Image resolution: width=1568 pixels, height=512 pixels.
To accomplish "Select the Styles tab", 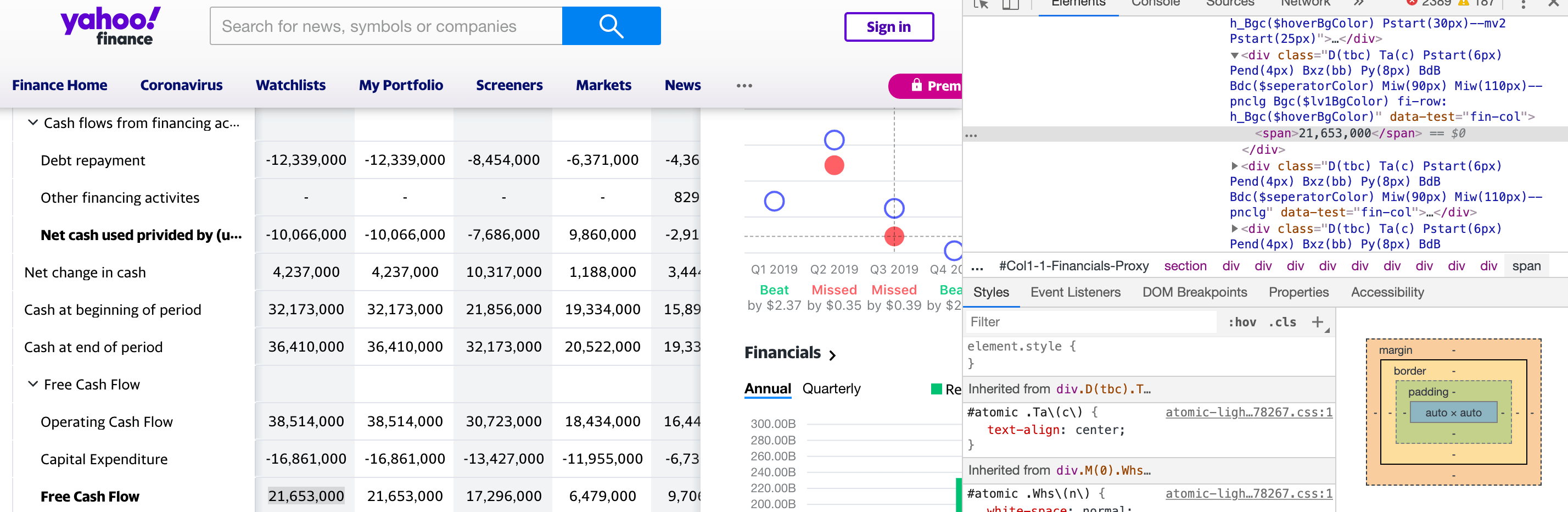I will (991, 292).
